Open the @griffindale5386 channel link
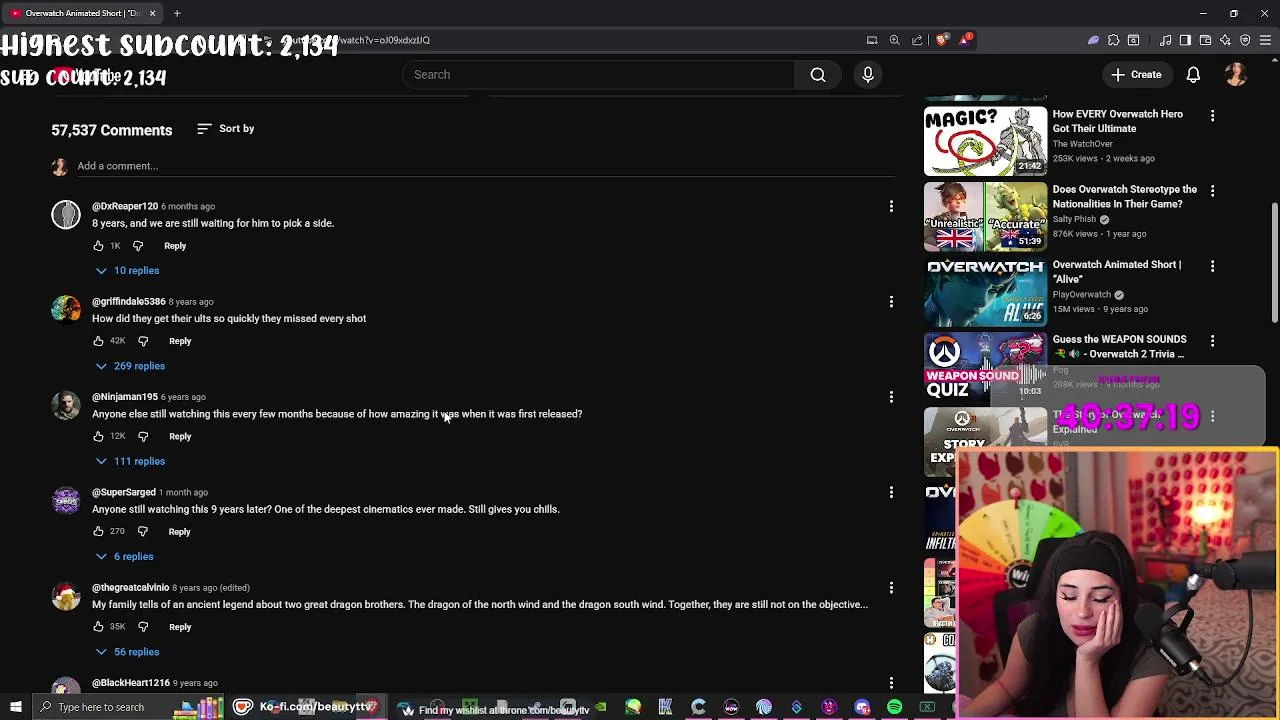This screenshot has height=720, width=1280. (128, 302)
